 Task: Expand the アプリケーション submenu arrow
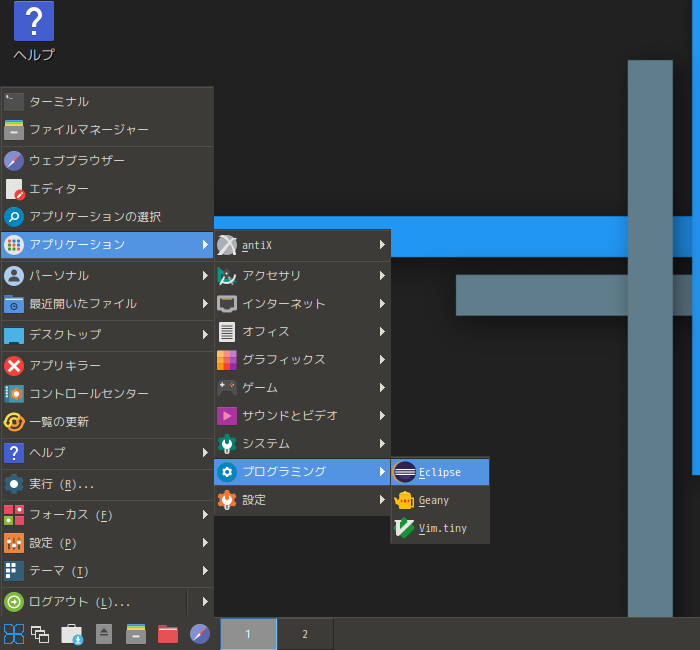point(205,245)
